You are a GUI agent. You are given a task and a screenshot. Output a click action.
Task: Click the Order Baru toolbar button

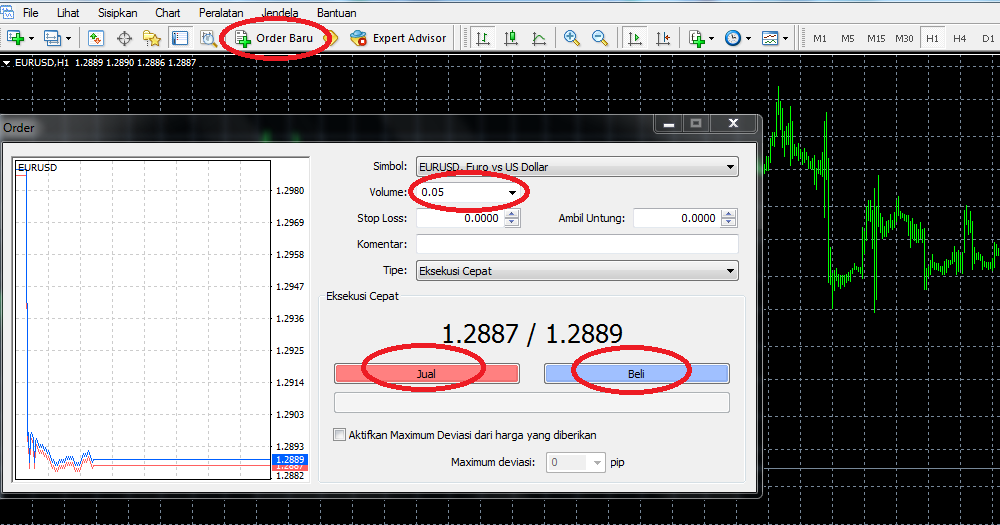click(275, 38)
